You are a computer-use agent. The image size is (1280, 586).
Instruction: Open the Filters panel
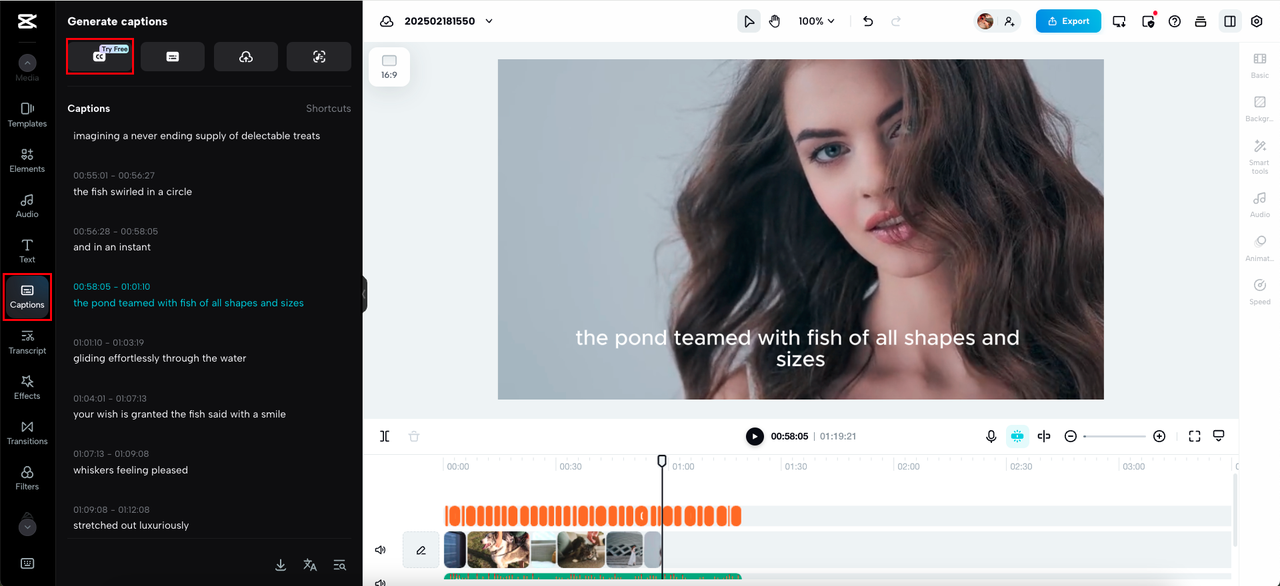(27, 477)
